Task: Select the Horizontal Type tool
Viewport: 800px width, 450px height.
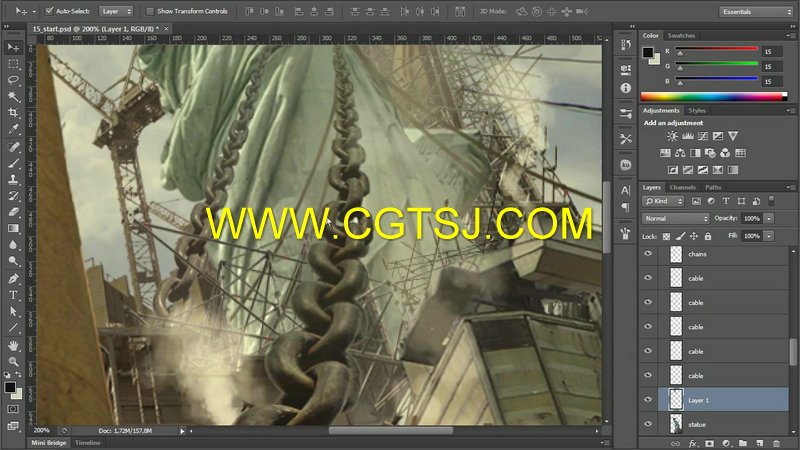Action: point(13,295)
